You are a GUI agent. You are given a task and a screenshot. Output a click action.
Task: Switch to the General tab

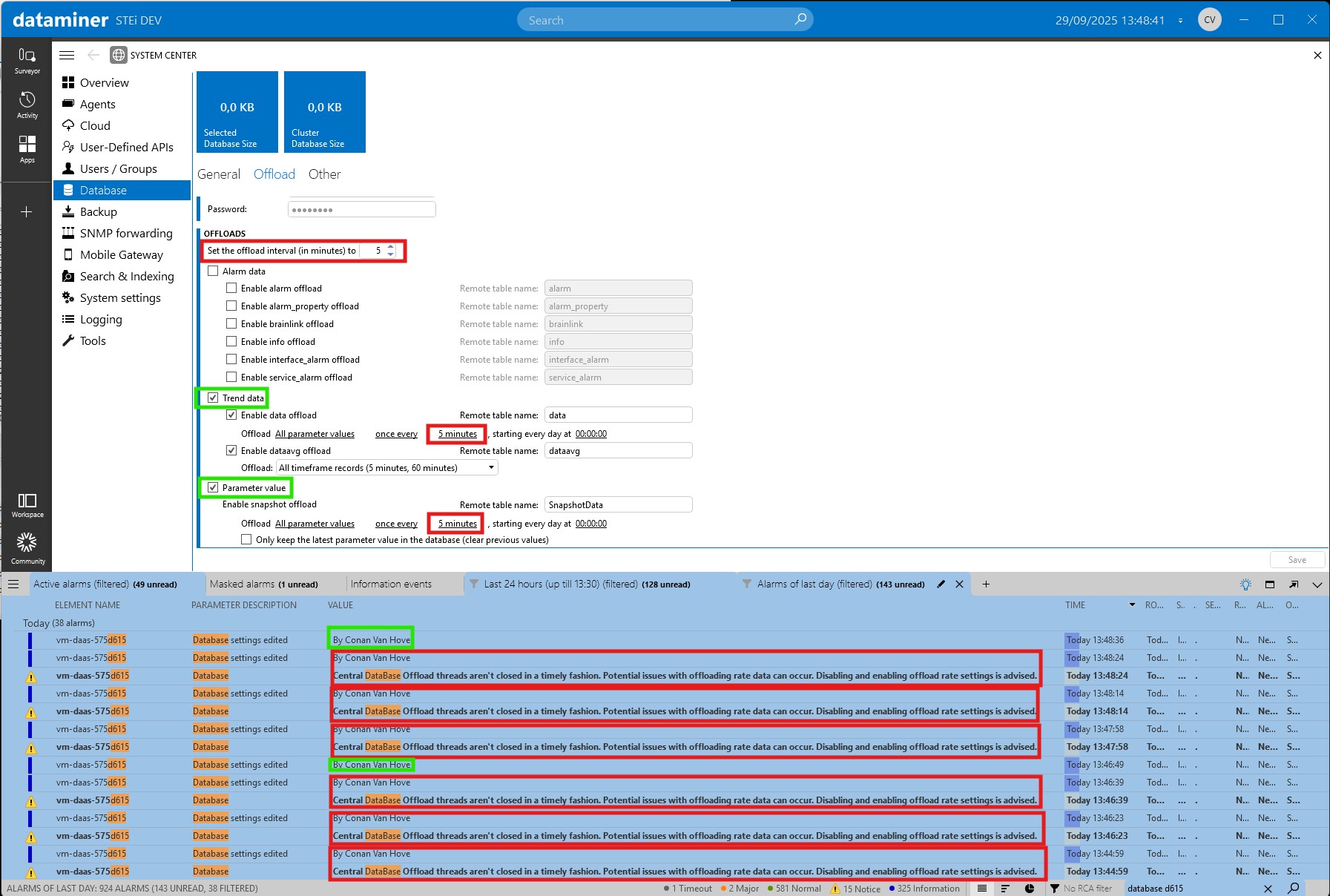click(x=219, y=174)
